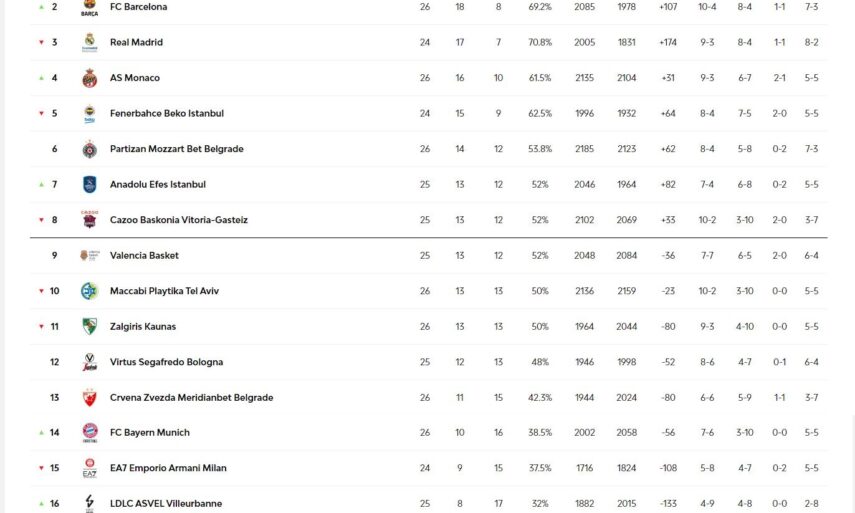Click AS Monaco's green up-arrow position indicator

tap(41, 78)
